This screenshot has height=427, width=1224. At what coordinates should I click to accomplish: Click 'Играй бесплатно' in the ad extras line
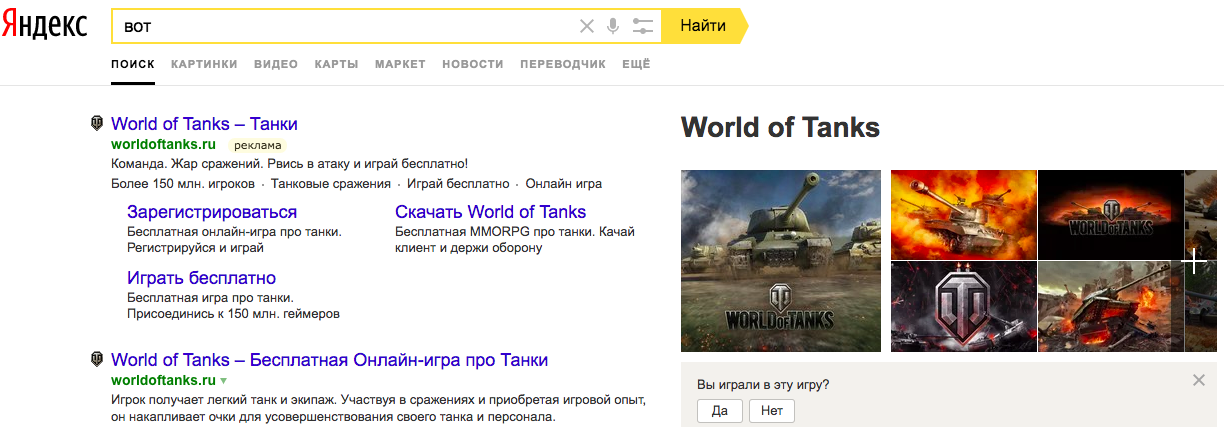click(458, 184)
